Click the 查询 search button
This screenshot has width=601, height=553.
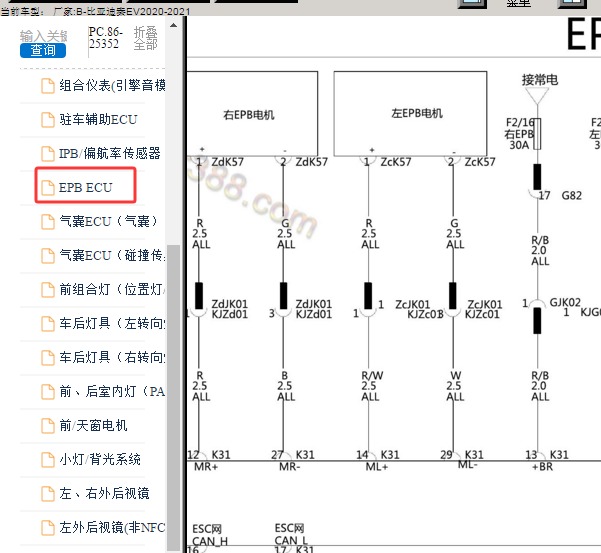43,50
